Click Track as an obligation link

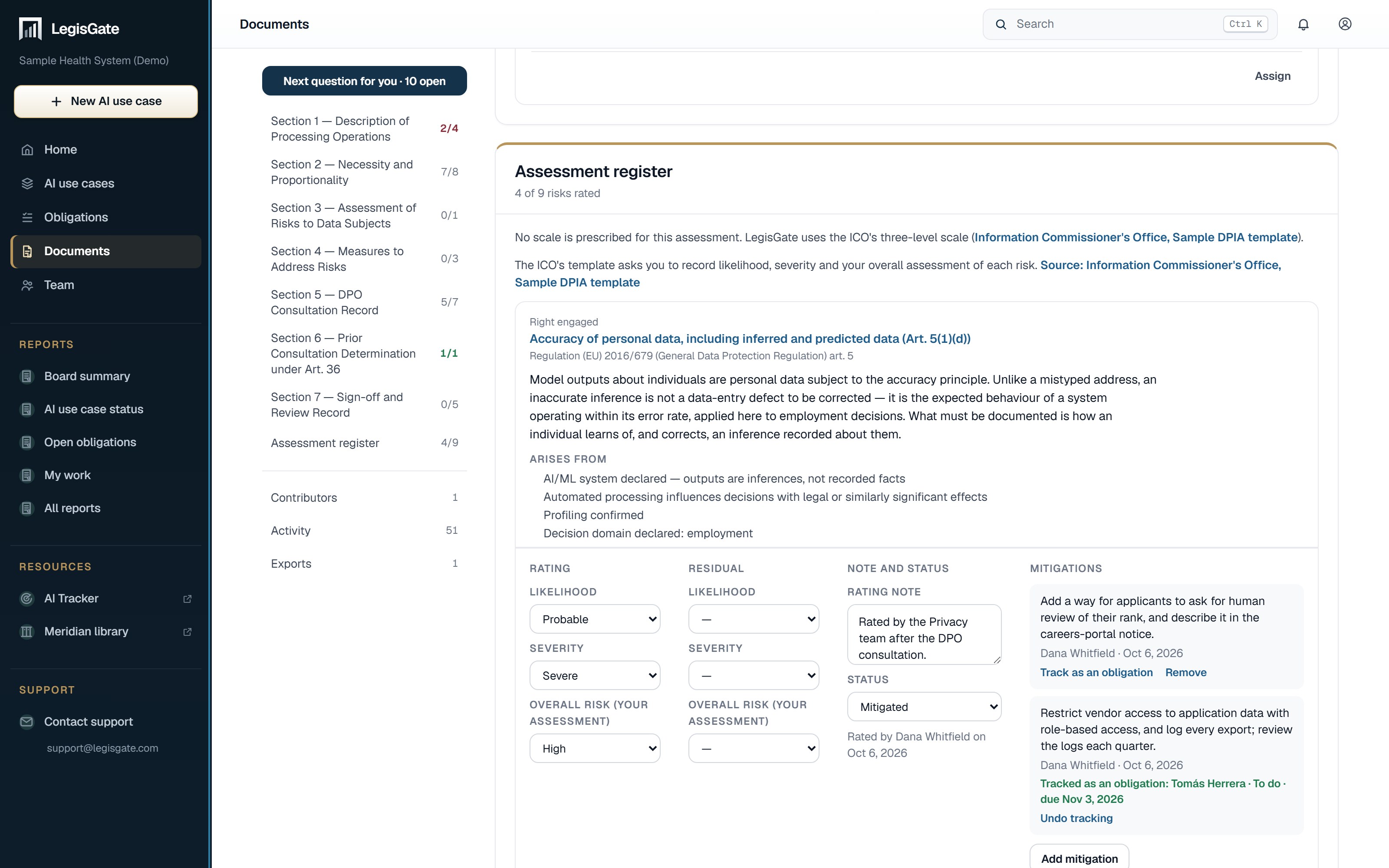click(x=1096, y=673)
